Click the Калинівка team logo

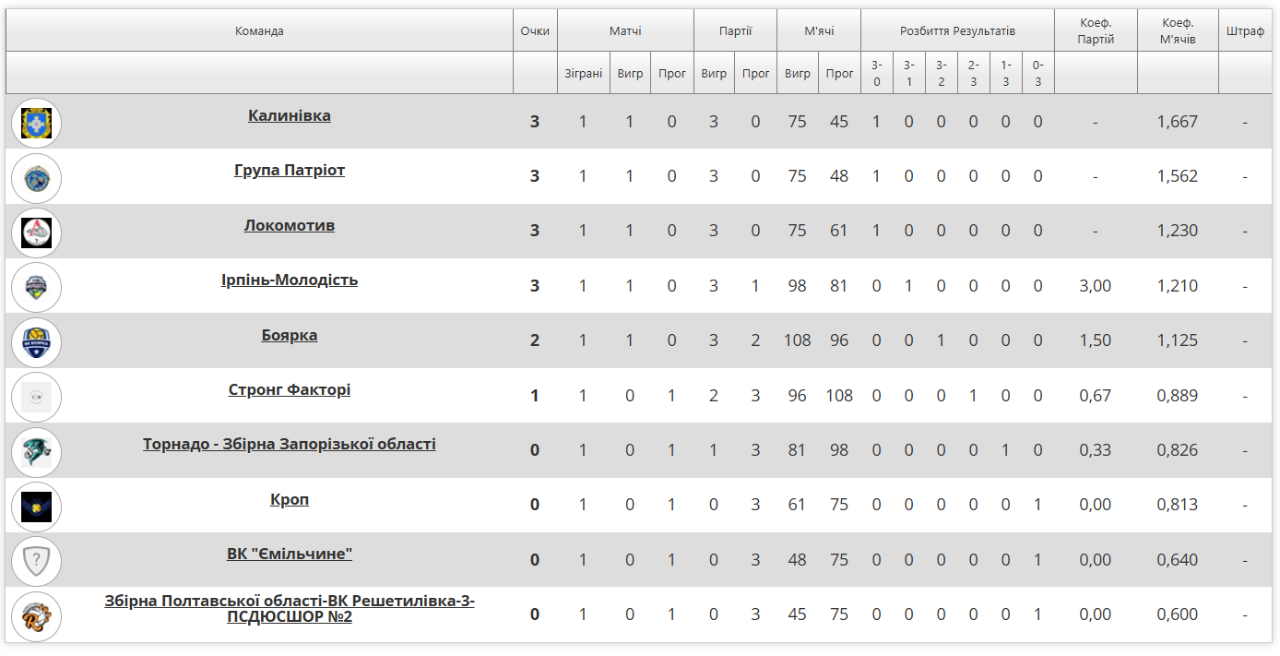pos(36,123)
